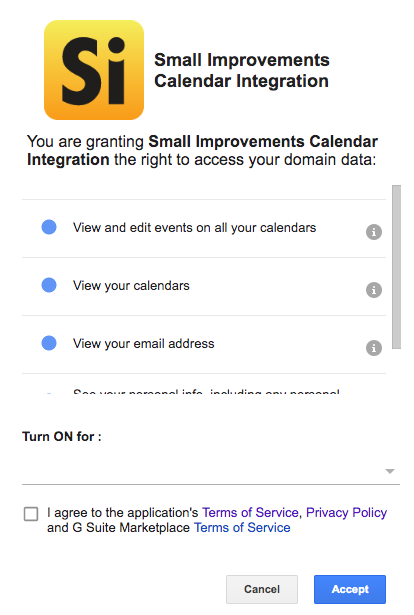The height and width of the screenshot is (615, 414).
Task: Click the partially visible personal info permission
Action: tap(206, 391)
